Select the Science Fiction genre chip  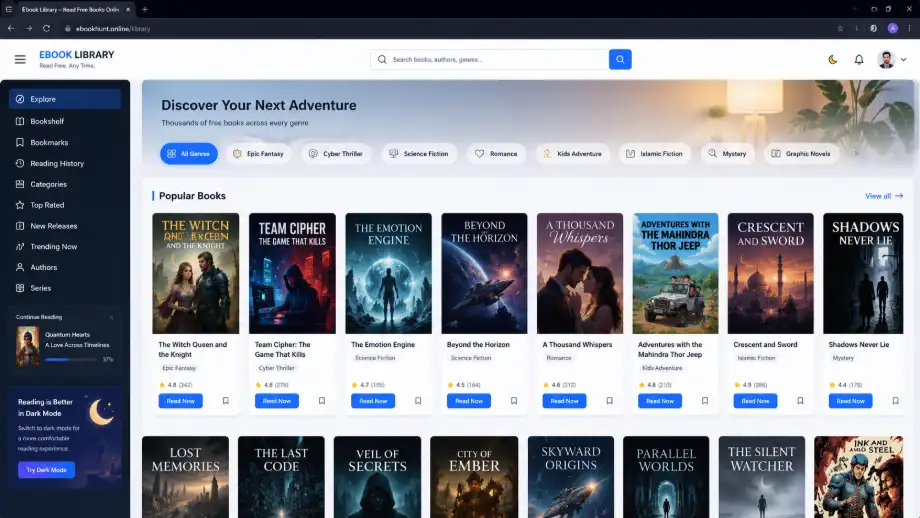pyautogui.click(x=419, y=154)
